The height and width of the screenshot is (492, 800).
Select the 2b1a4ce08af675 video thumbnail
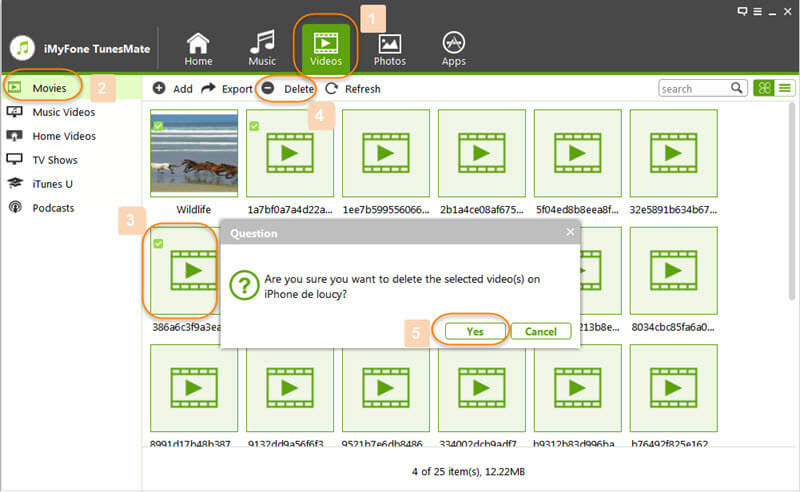[482, 153]
